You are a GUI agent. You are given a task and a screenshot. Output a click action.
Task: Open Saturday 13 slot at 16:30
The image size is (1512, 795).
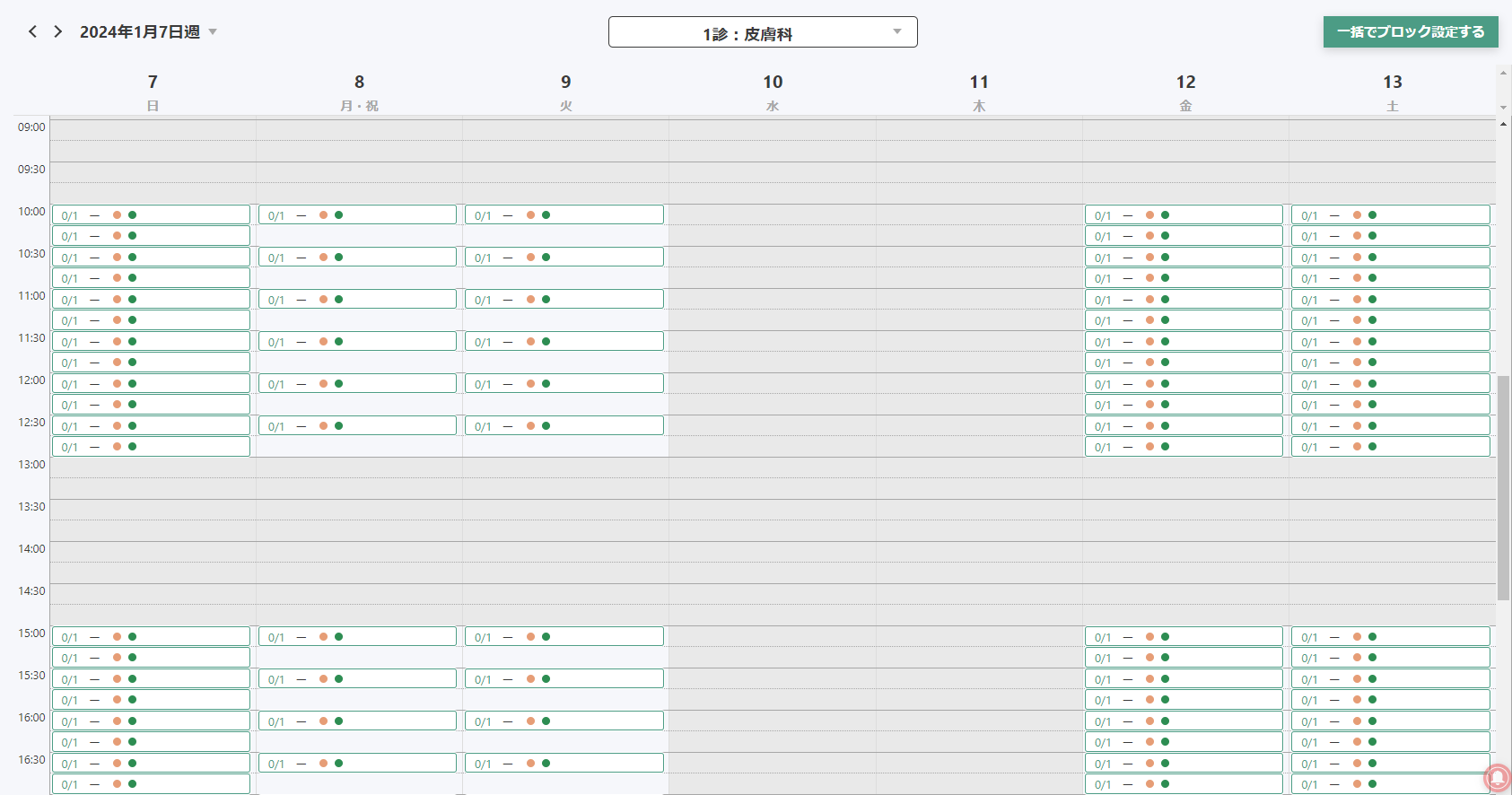point(1391,763)
